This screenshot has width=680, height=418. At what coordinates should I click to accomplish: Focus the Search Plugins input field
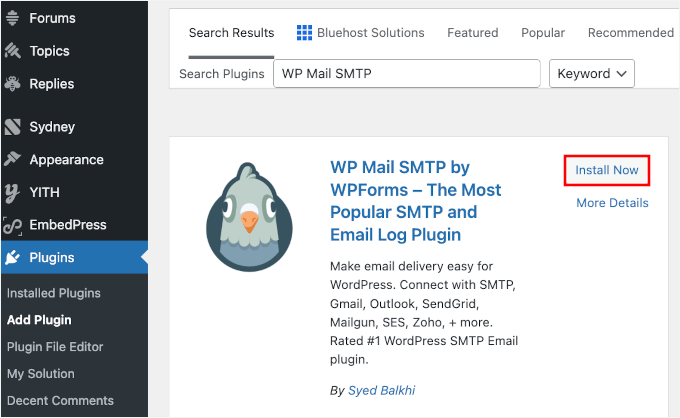(x=407, y=74)
